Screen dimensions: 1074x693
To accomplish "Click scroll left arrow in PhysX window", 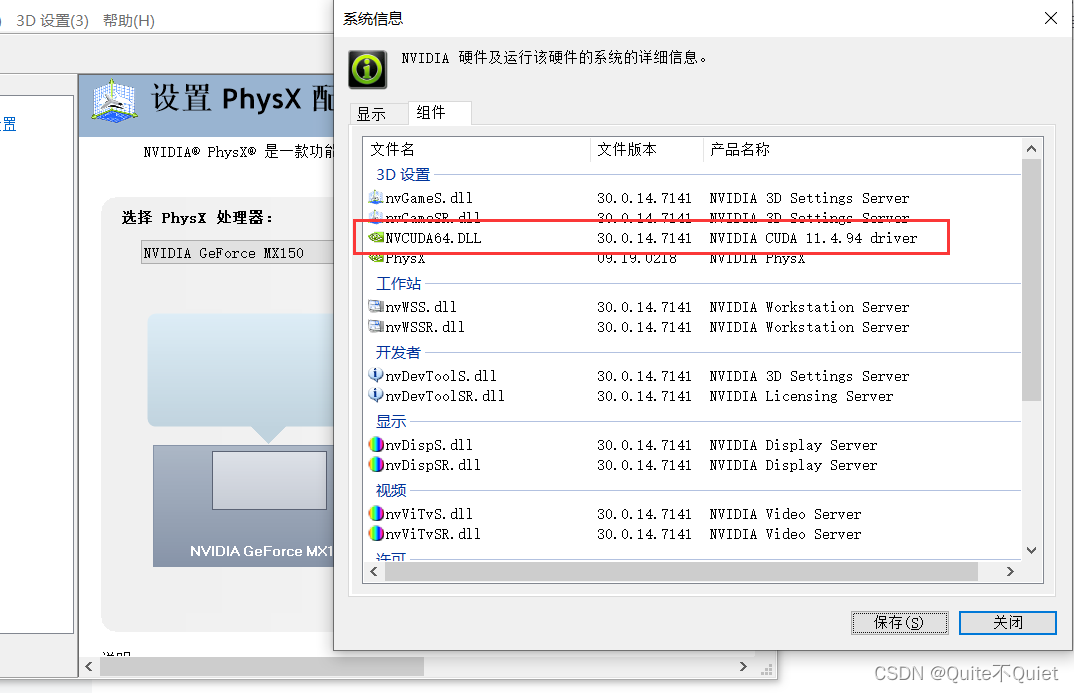I will [89, 666].
